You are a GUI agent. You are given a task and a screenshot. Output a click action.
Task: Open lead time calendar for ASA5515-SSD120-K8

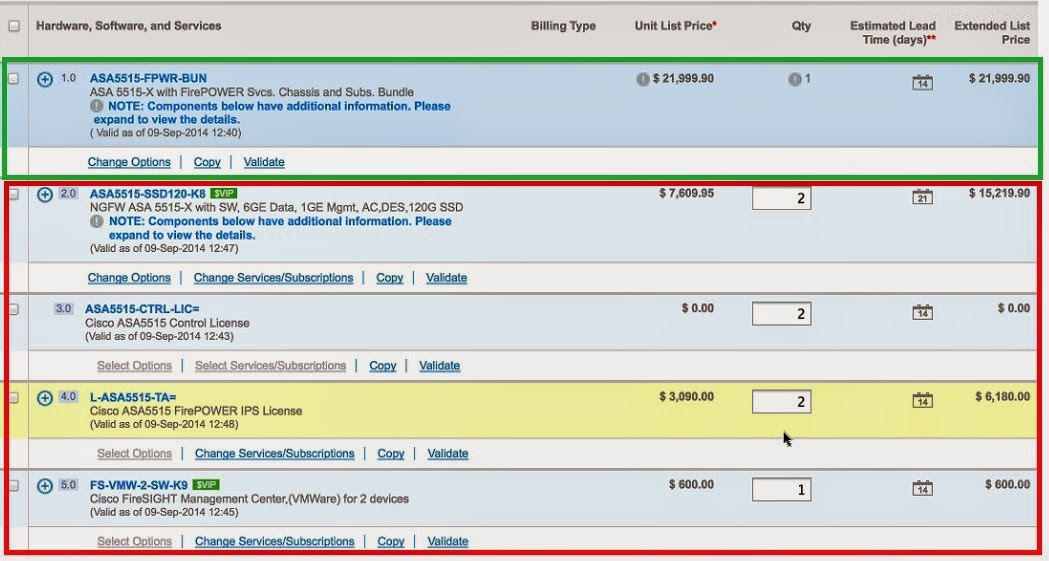923,197
